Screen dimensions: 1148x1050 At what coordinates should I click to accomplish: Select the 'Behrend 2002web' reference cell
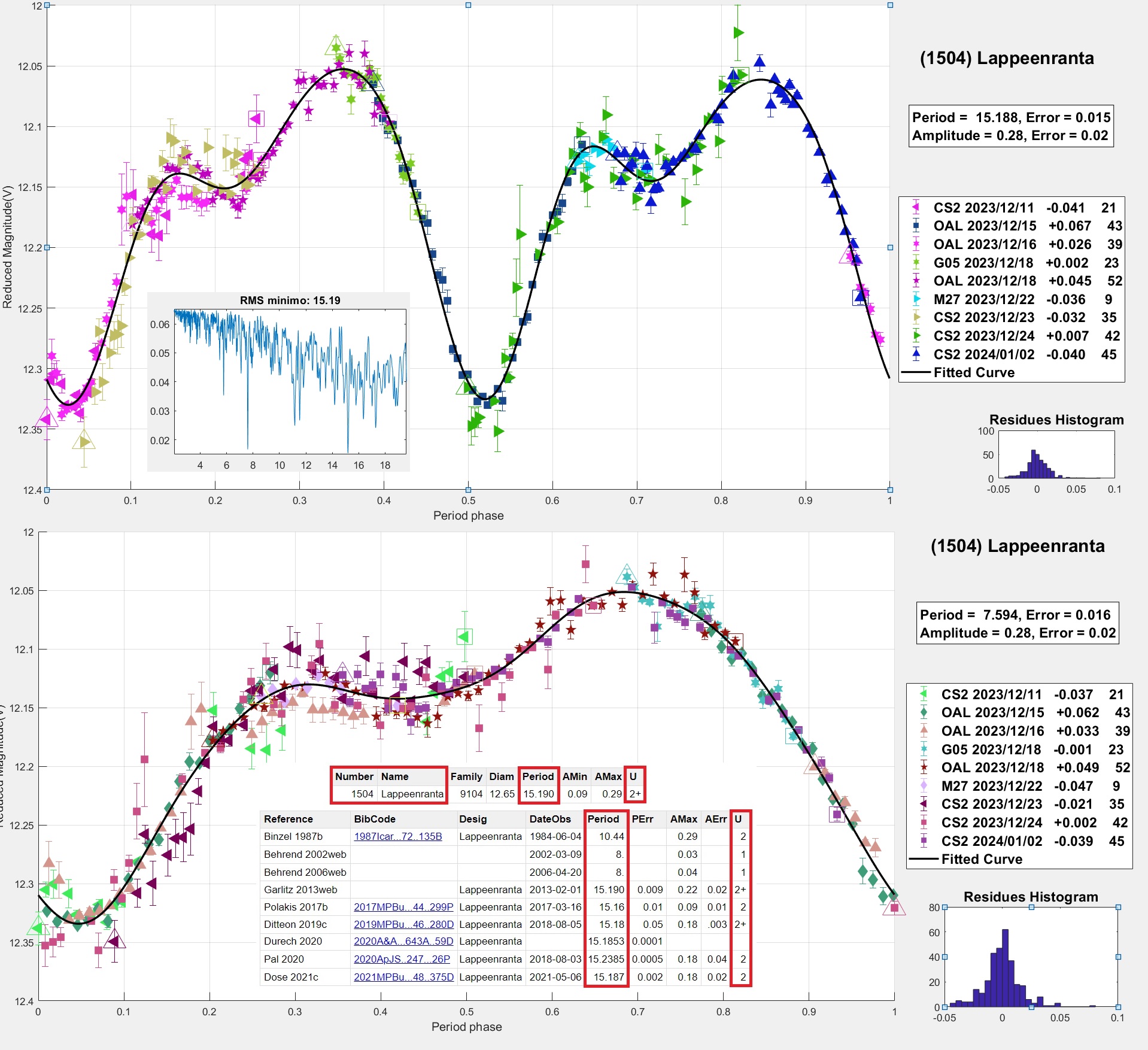(x=305, y=854)
